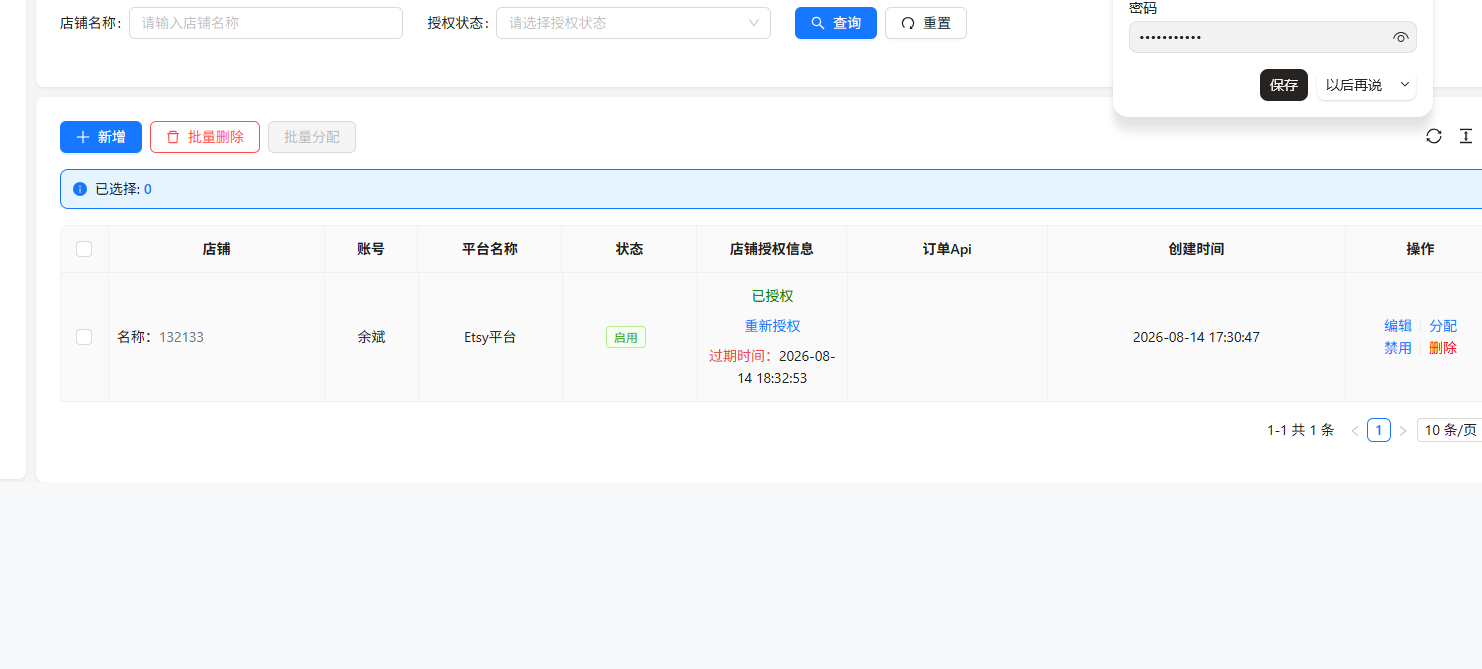Image resolution: width=1482 pixels, height=669 pixels.
Task: Click the creation time 2026-08-14 17:30:47
Action: coord(1196,337)
